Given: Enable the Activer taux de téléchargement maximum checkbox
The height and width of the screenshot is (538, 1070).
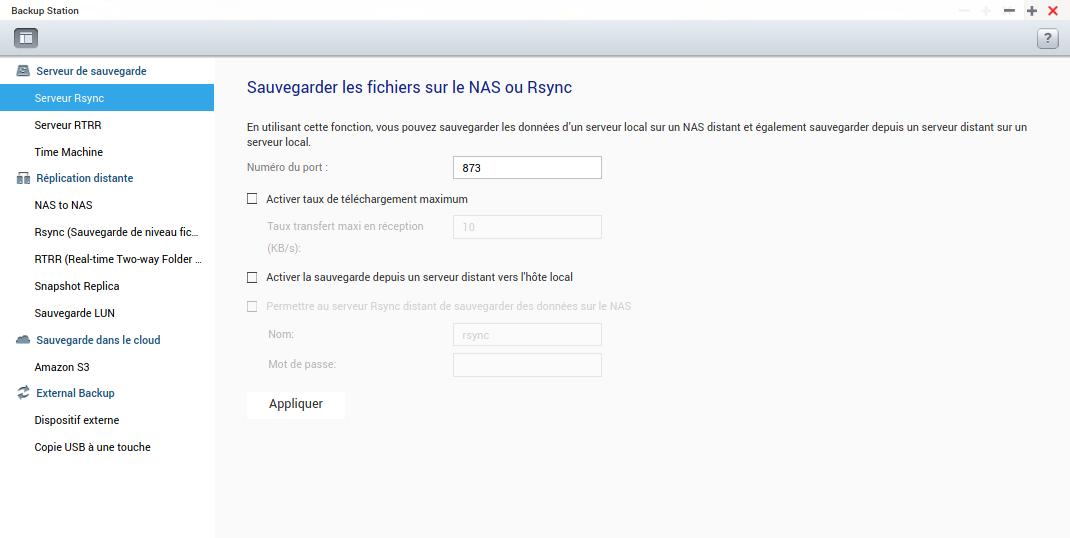Looking at the screenshot, I should click(252, 199).
